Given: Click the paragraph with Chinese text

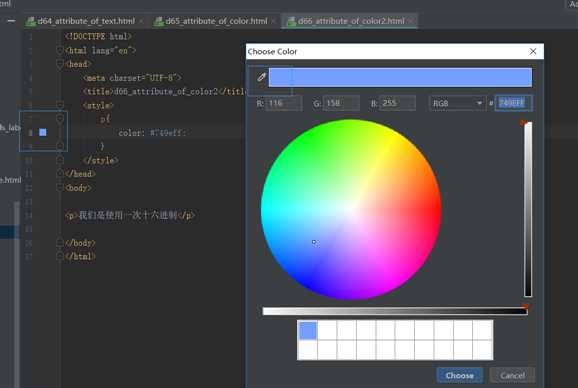Looking at the screenshot, I should 130,215.
